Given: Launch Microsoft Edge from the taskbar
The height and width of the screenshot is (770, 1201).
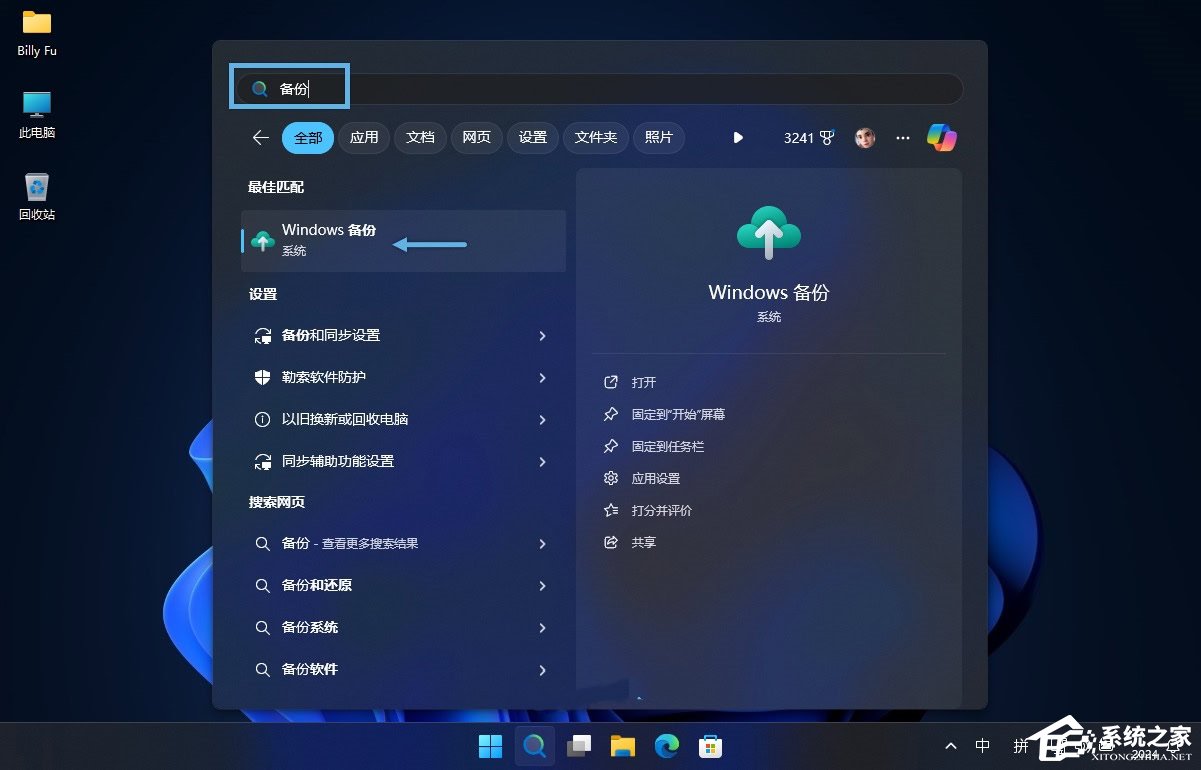Looking at the screenshot, I should point(666,745).
